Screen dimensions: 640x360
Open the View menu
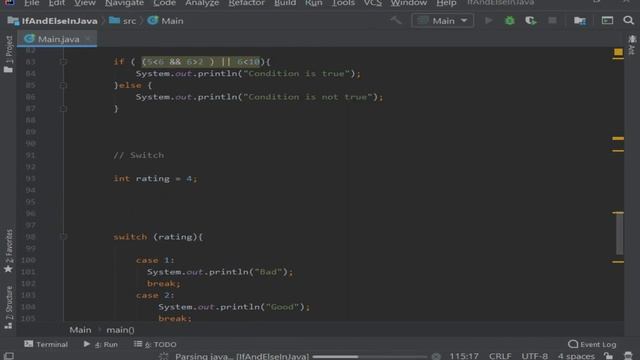85,3
